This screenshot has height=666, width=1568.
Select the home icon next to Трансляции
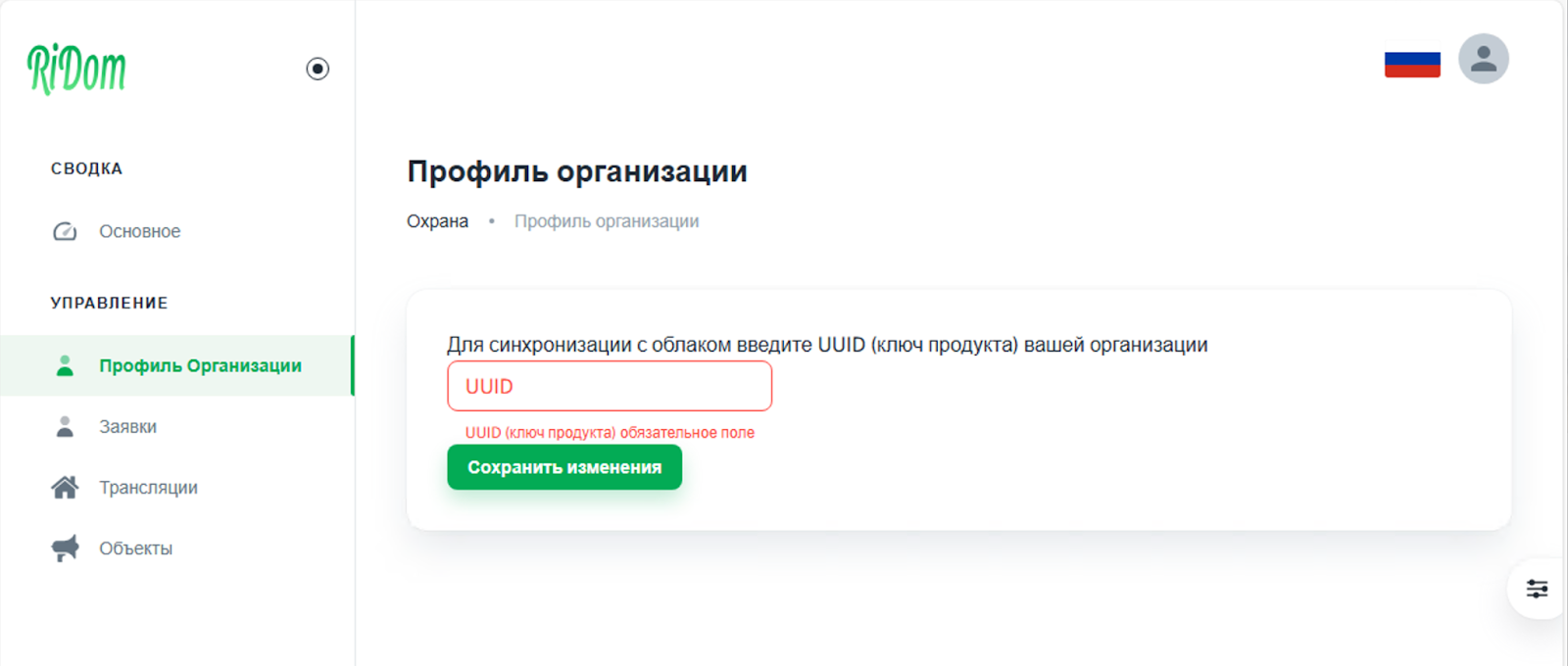tap(65, 487)
